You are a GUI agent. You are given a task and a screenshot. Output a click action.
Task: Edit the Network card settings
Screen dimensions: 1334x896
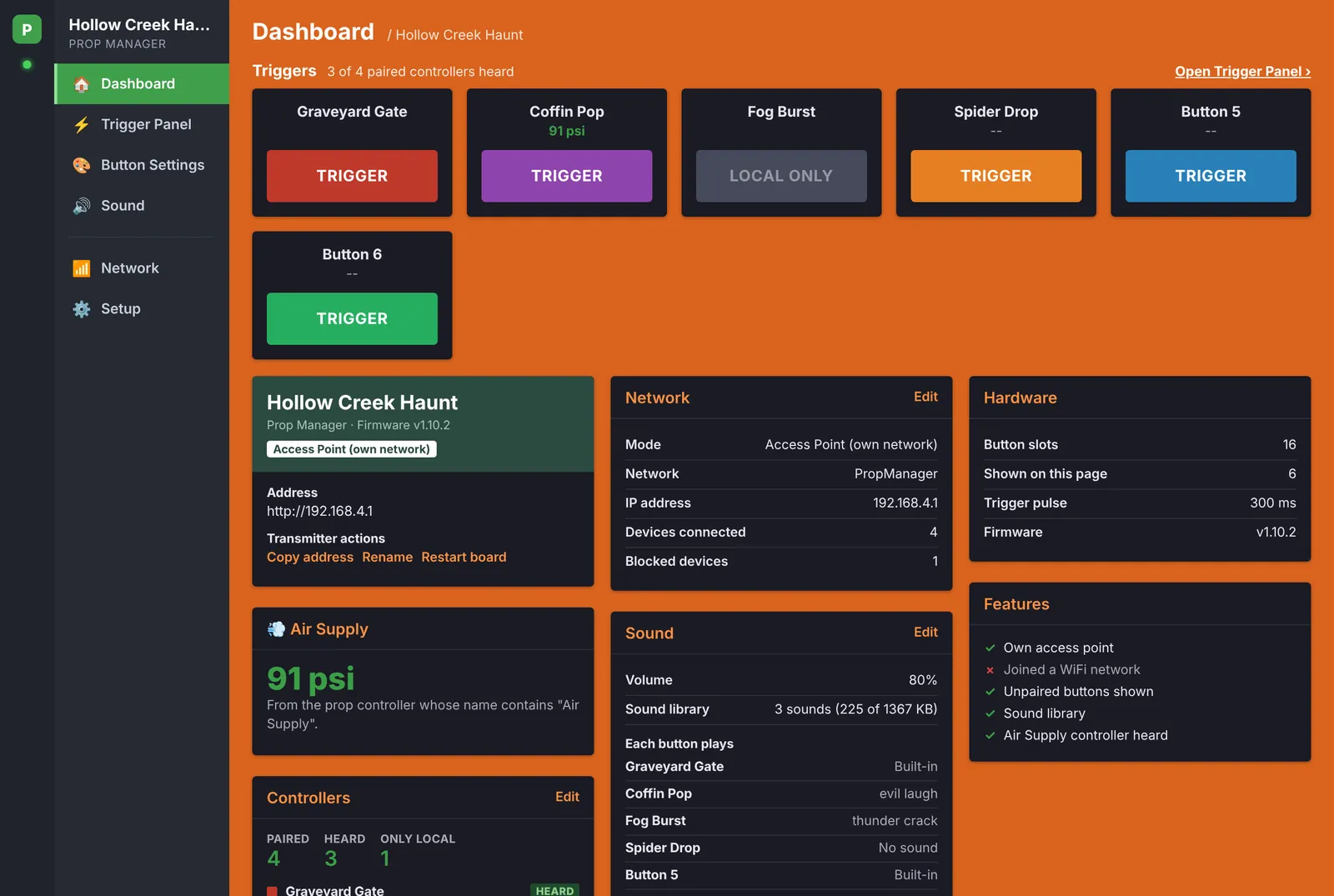(x=925, y=398)
